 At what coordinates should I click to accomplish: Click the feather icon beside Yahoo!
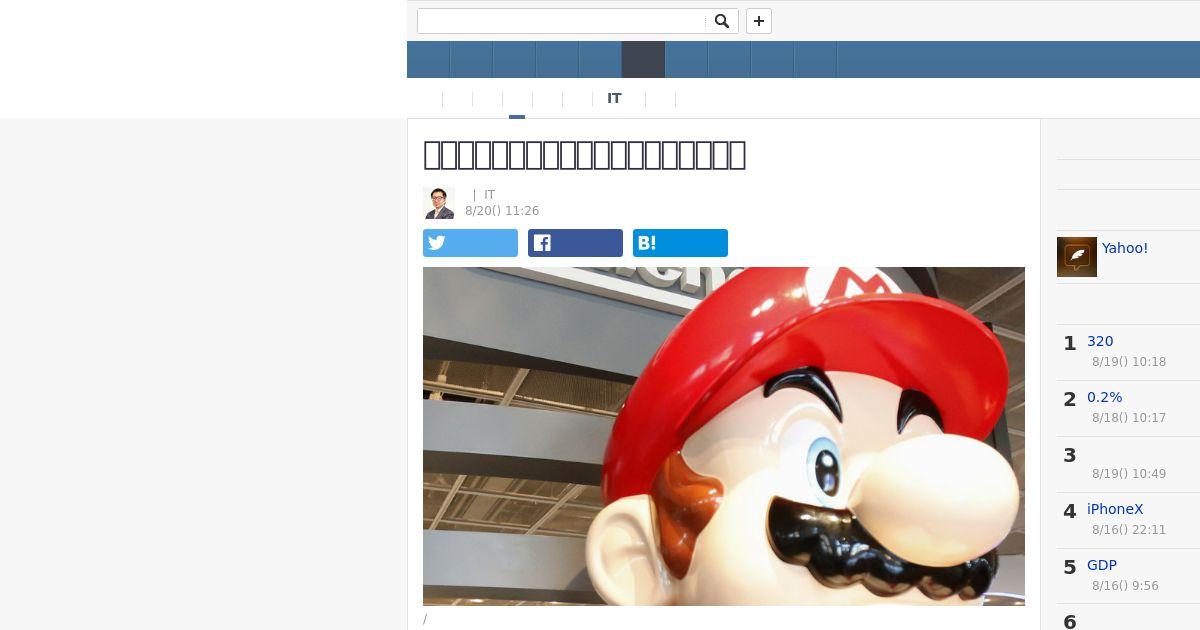pyautogui.click(x=1077, y=257)
